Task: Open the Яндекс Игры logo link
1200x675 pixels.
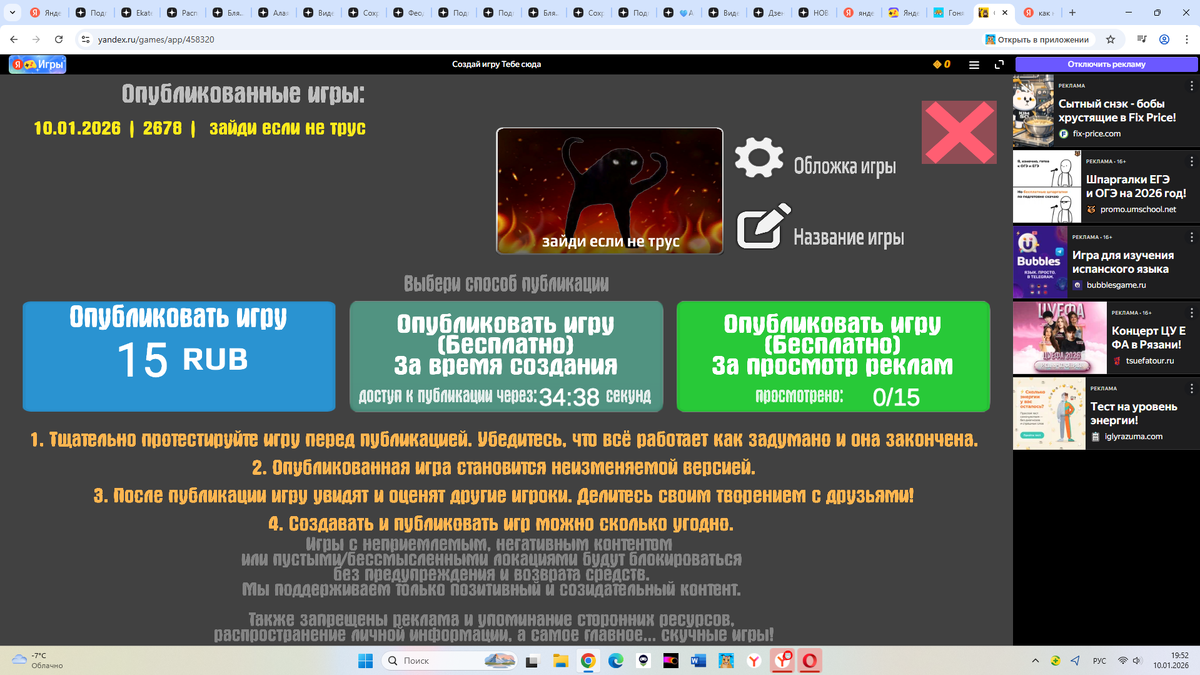Action: click(37, 64)
